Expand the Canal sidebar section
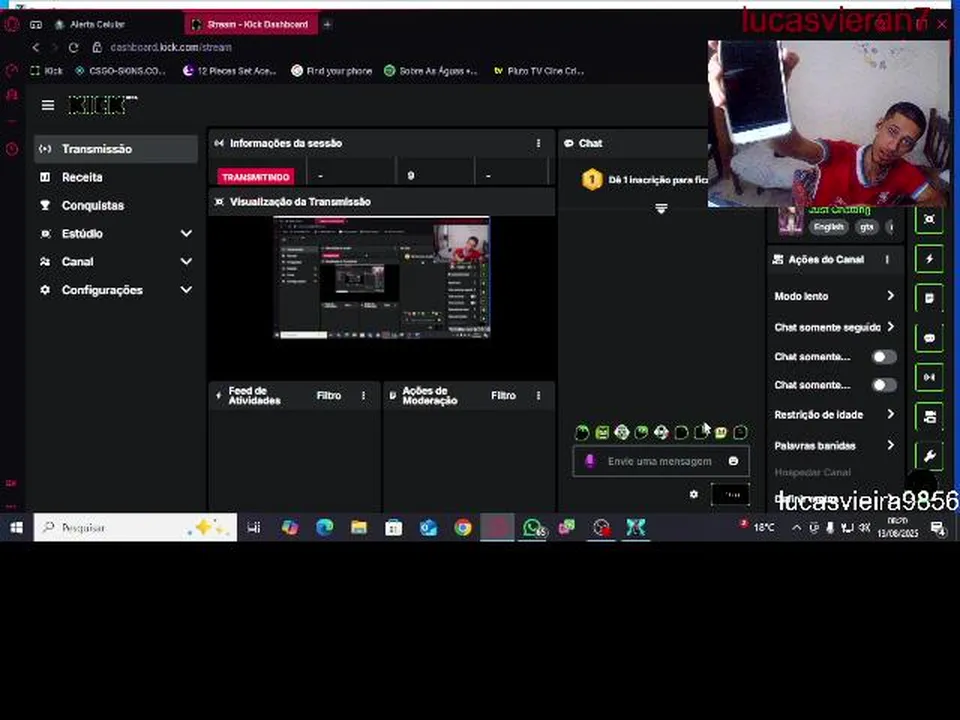 (186, 261)
